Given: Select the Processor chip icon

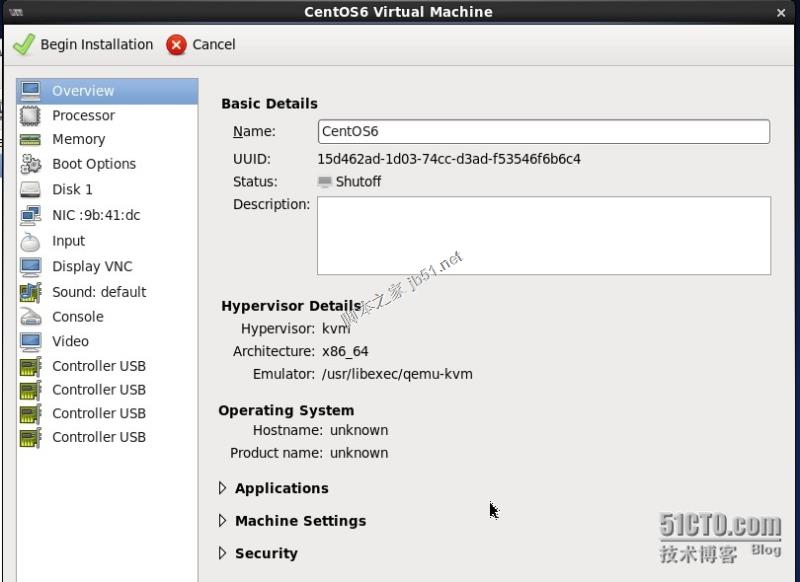Looking at the screenshot, I should pos(30,116).
